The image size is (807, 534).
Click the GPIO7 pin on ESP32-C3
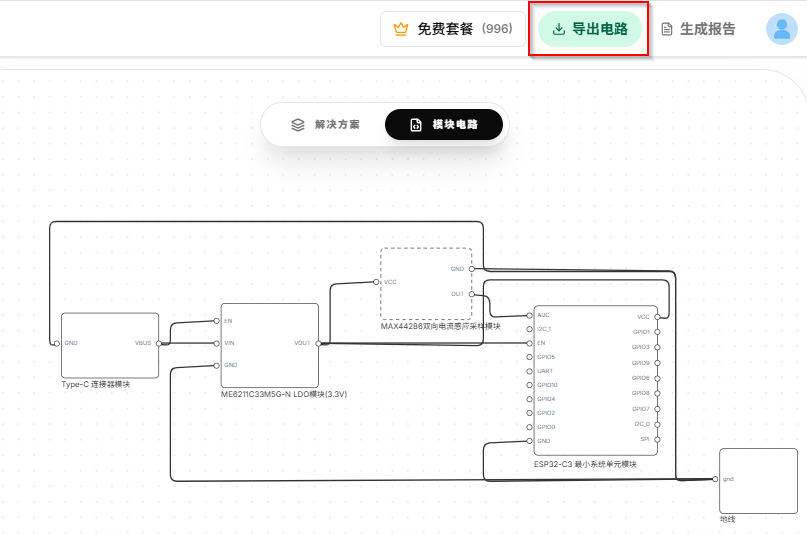click(657, 410)
